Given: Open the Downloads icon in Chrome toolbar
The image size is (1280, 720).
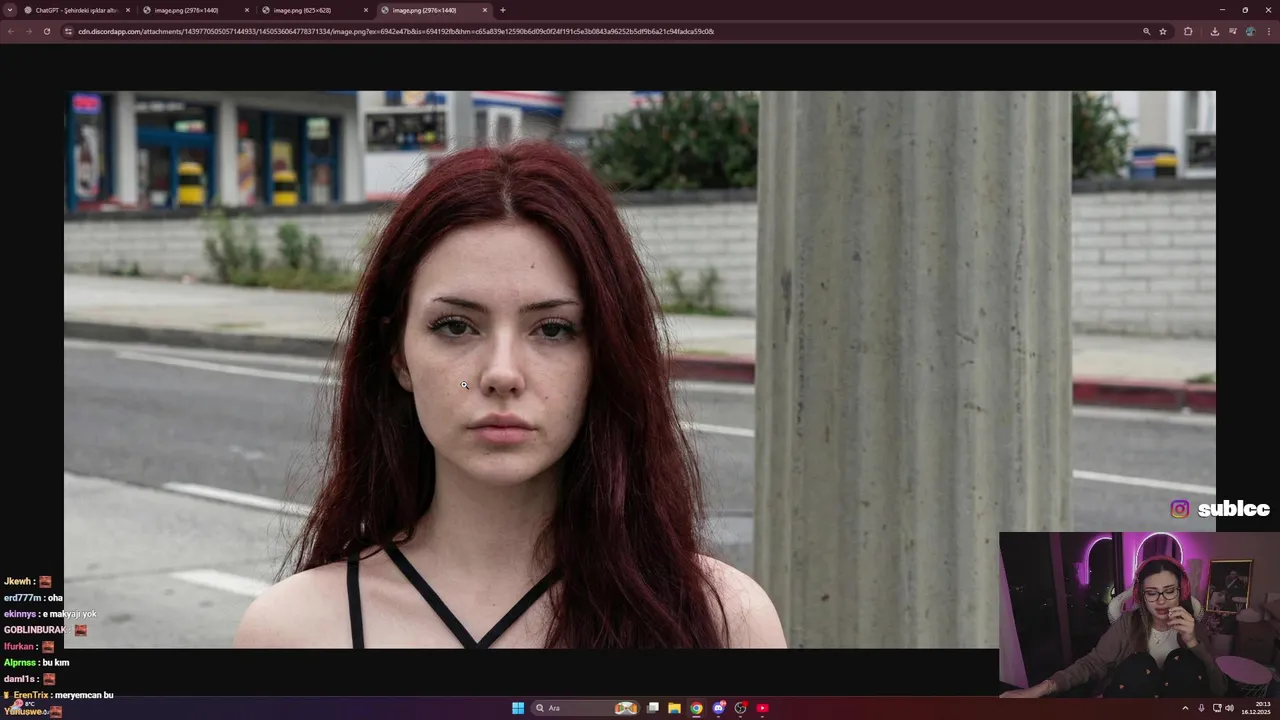Looking at the screenshot, I should tap(1215, 31).
